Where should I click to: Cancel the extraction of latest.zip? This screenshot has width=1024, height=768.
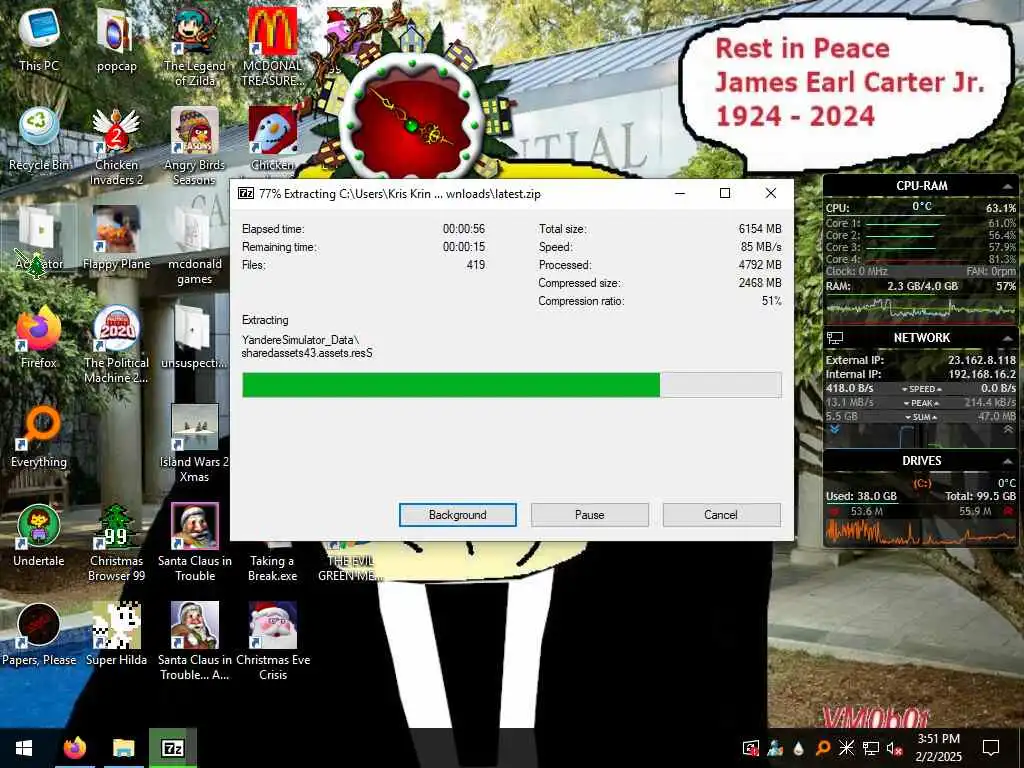click(x=721, y=515)
